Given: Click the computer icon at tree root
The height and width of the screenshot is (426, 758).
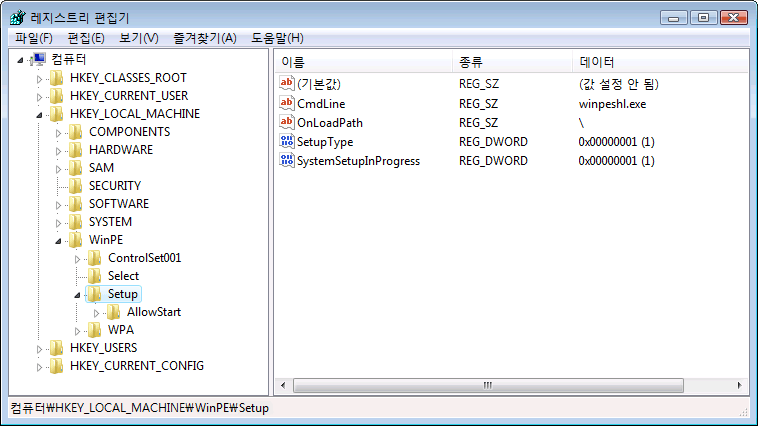Looking at the screenshot, I should coord(39,59).
